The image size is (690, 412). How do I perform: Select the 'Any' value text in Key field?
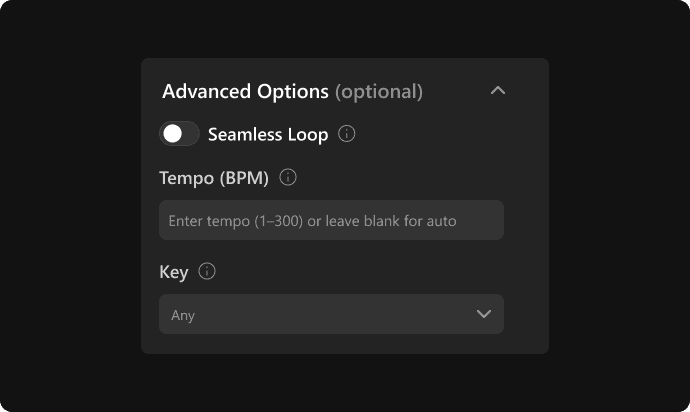183,315
